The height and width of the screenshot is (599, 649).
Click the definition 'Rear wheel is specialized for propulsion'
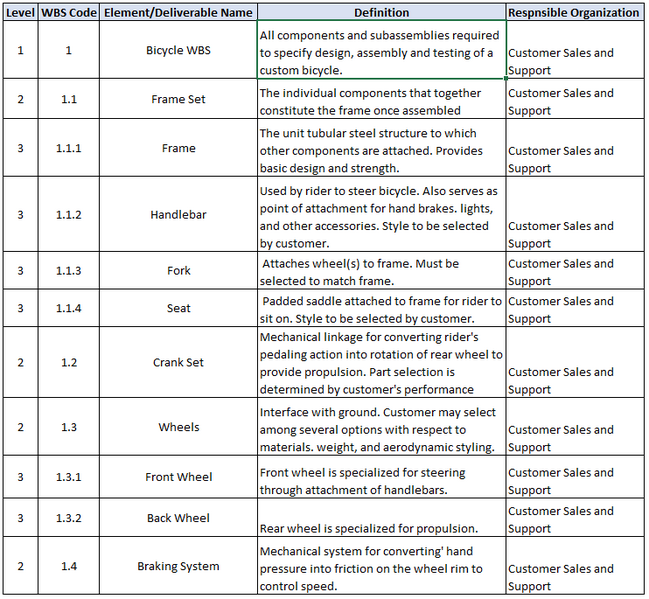pos(382,517)
